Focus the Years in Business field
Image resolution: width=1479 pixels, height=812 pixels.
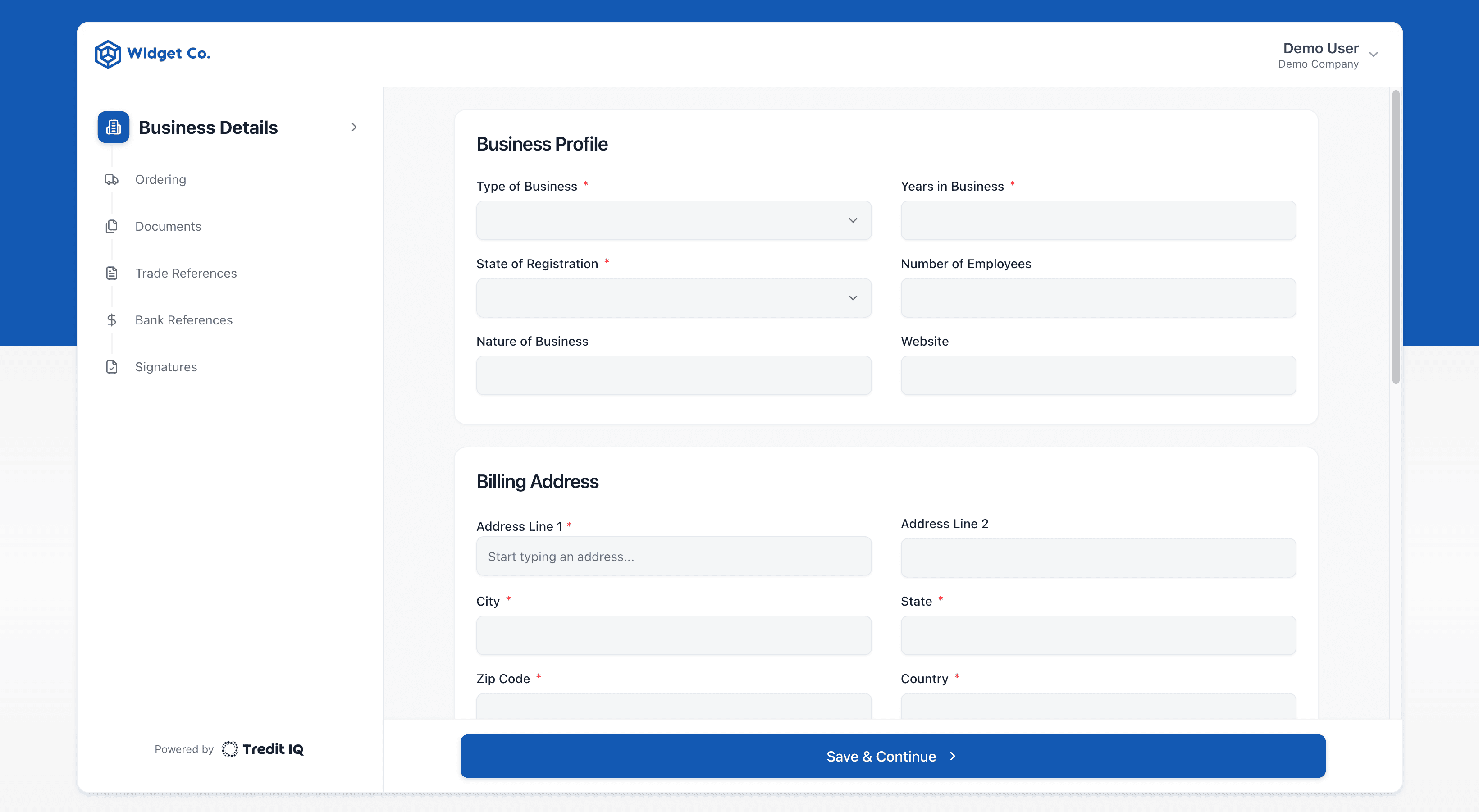tap(1097, 220)
